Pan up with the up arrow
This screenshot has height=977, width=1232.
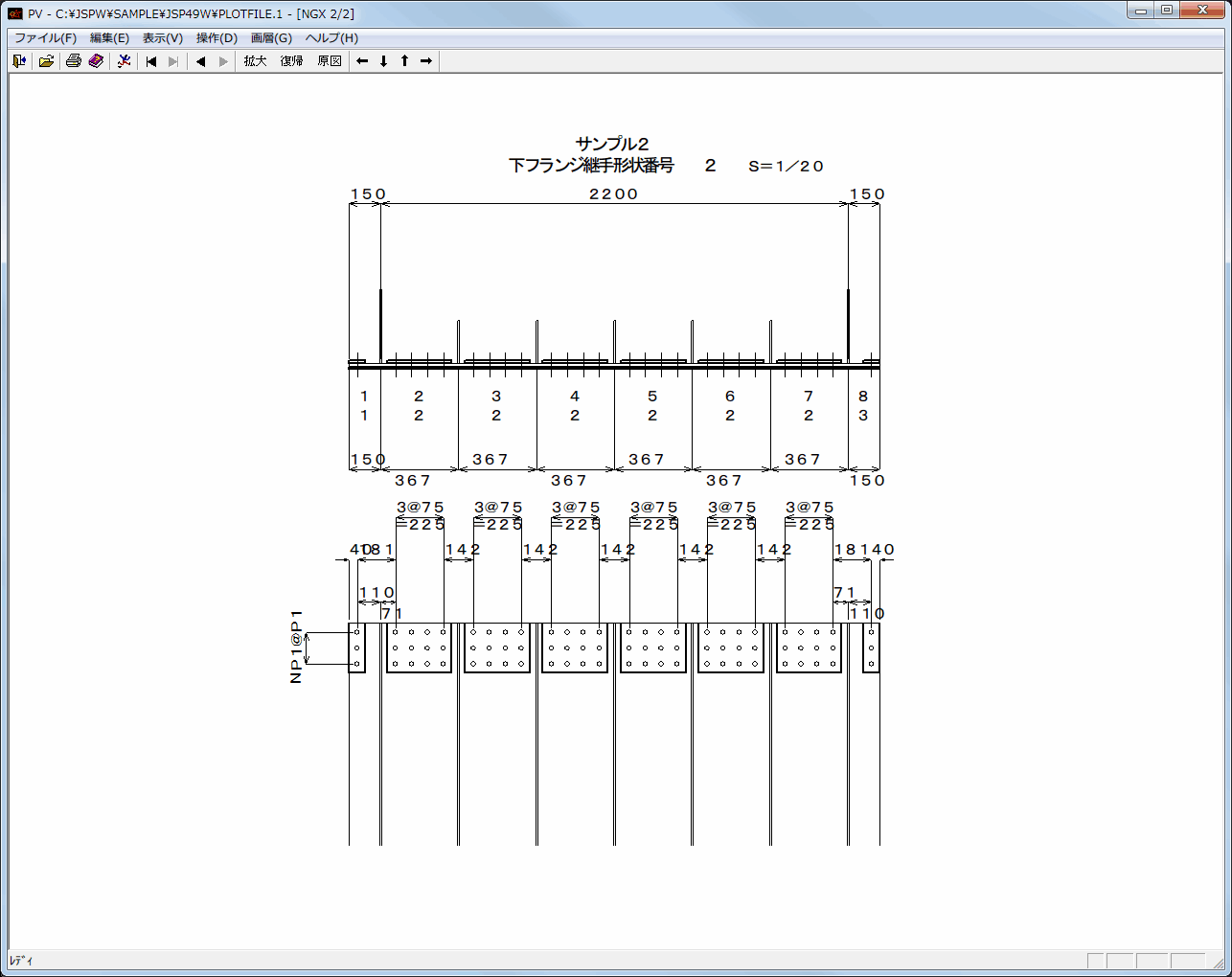coord(404,61)
